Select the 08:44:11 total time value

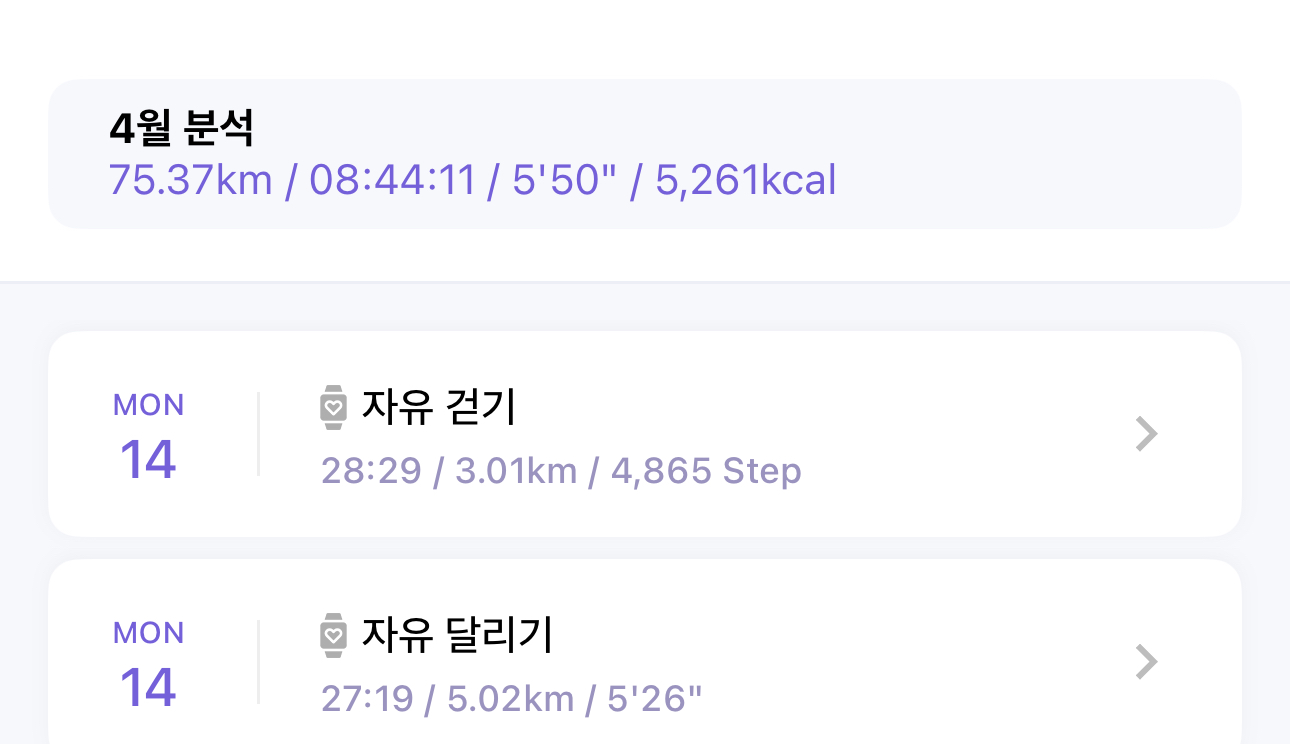point(392,181)
